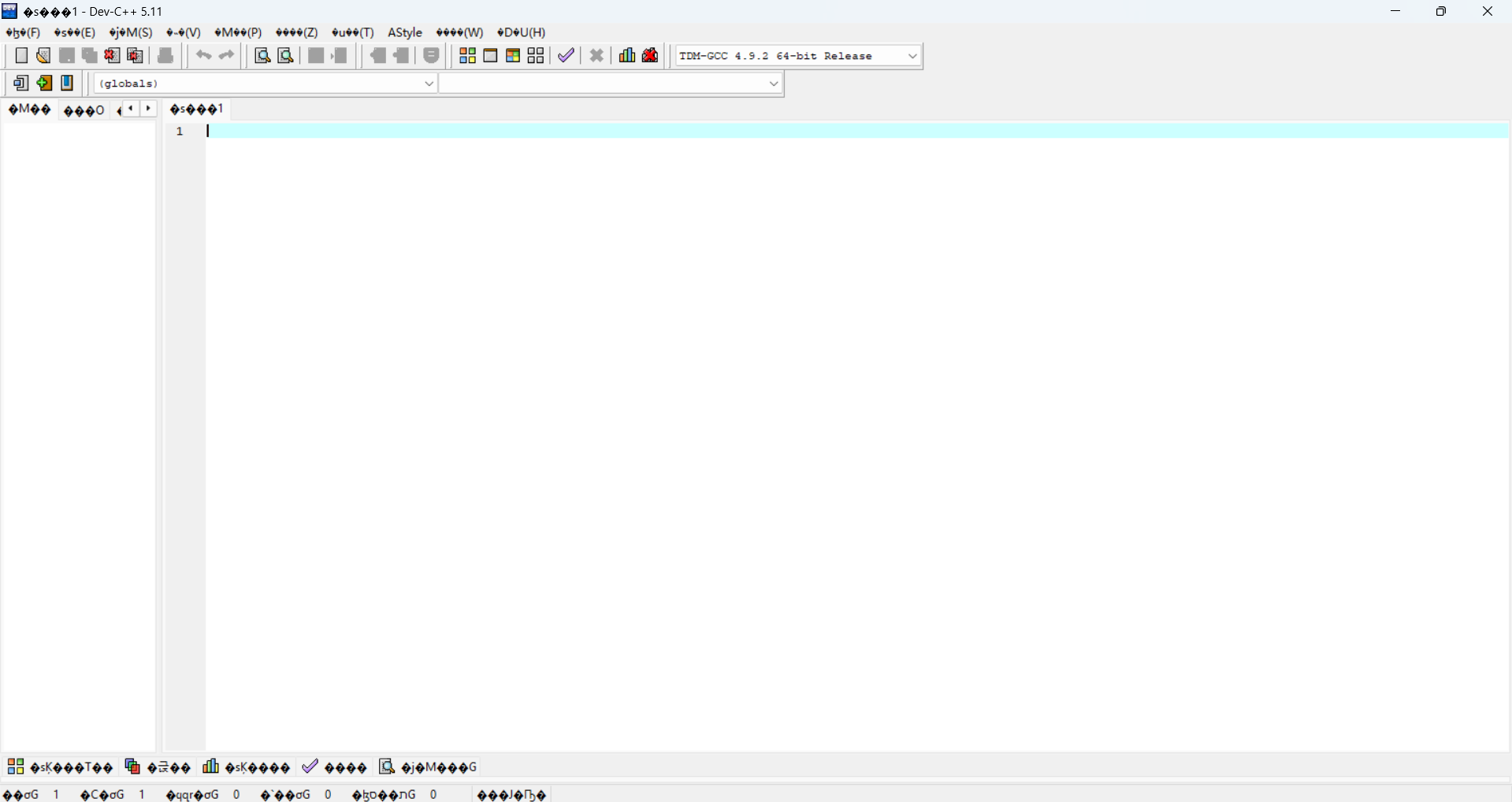Click the Close All files icon
This screenshot has height=802, width=1512.
pyautogui.click(x=136, y=55)
